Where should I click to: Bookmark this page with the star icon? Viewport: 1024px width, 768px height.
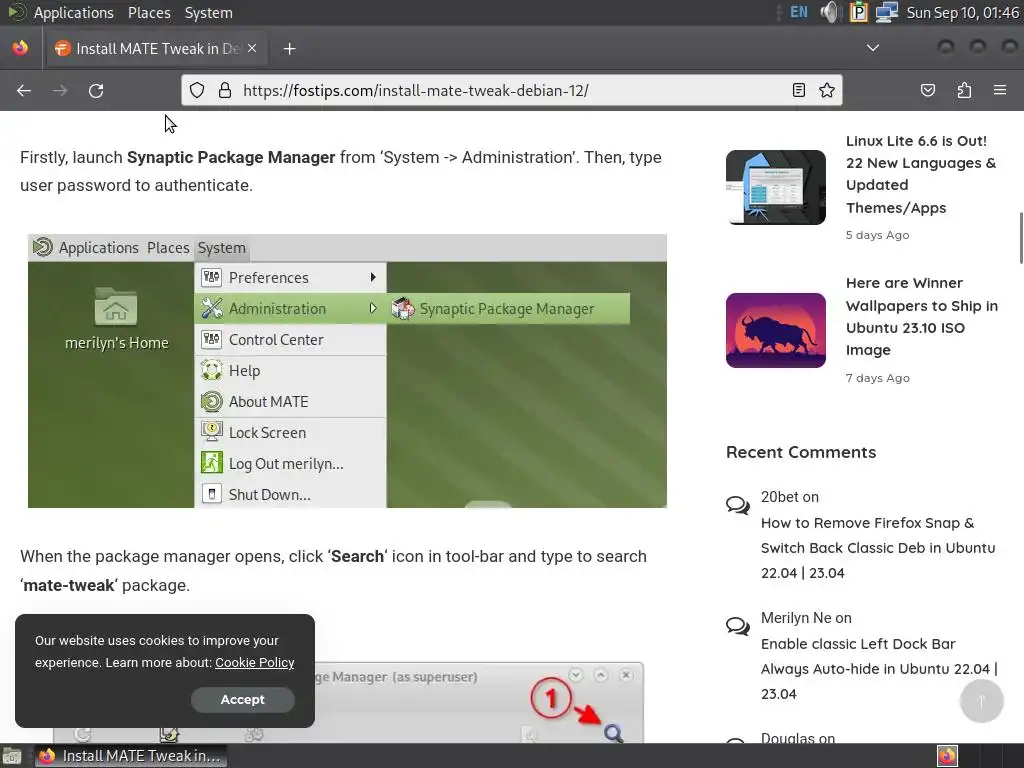click(827, 90)
